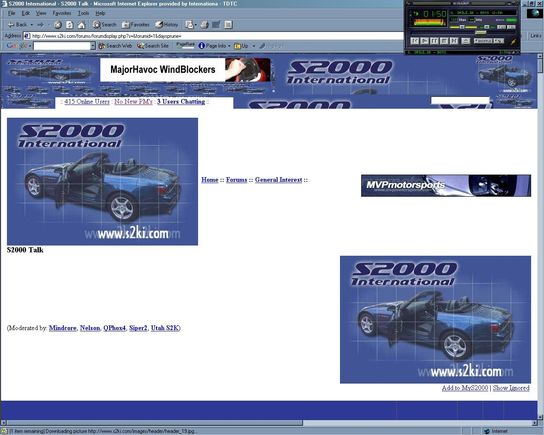Click the 3 Users Chatting link
This screenshot has height=435, width=544.
[x=181, y=101]
